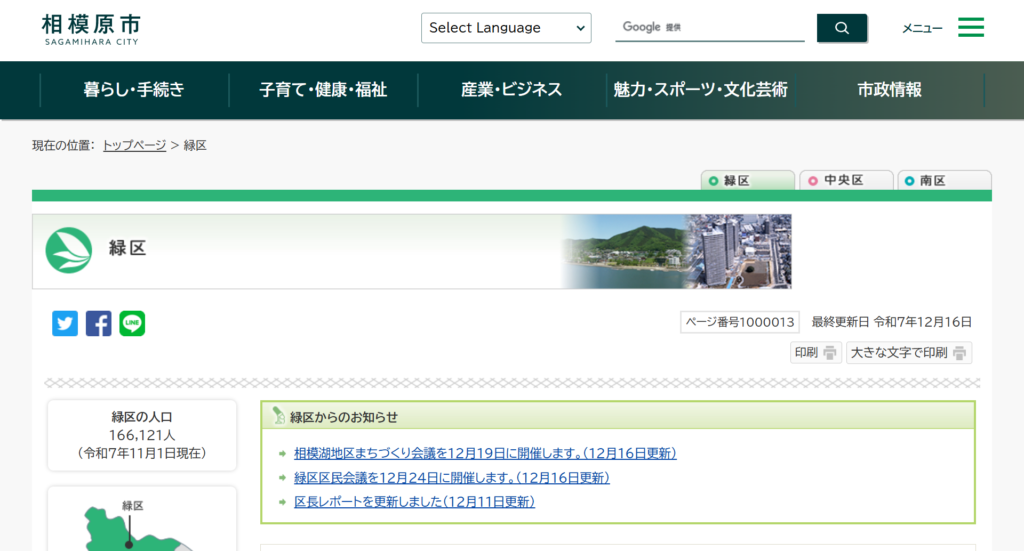Open the 市政情報 navigation menu

[x=889, y=90]
